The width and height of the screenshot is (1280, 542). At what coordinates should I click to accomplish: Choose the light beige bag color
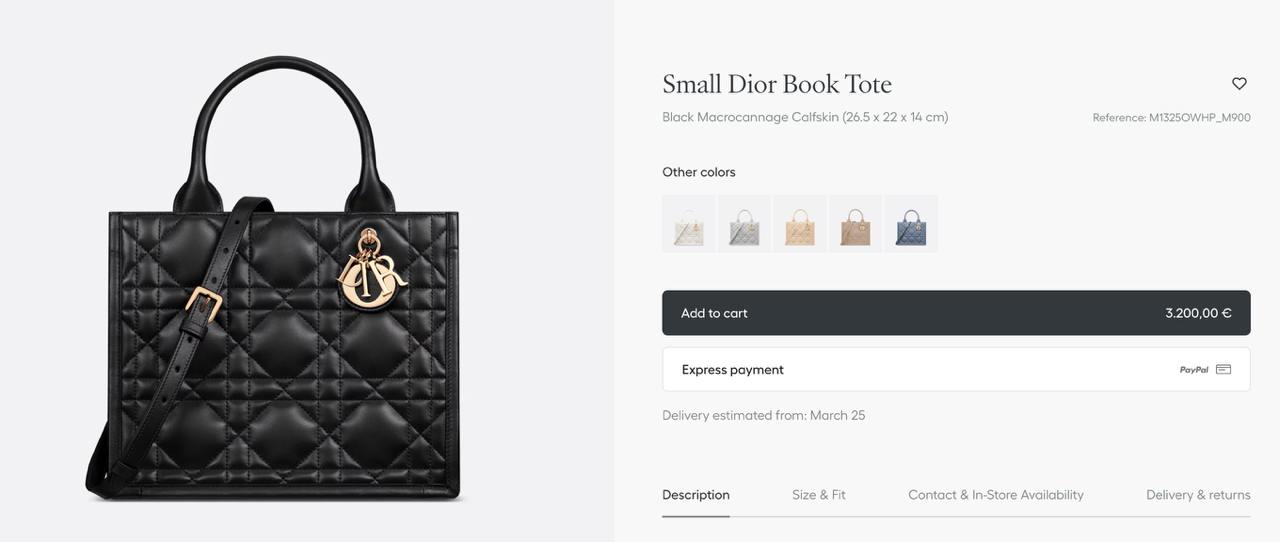(800, 224)
